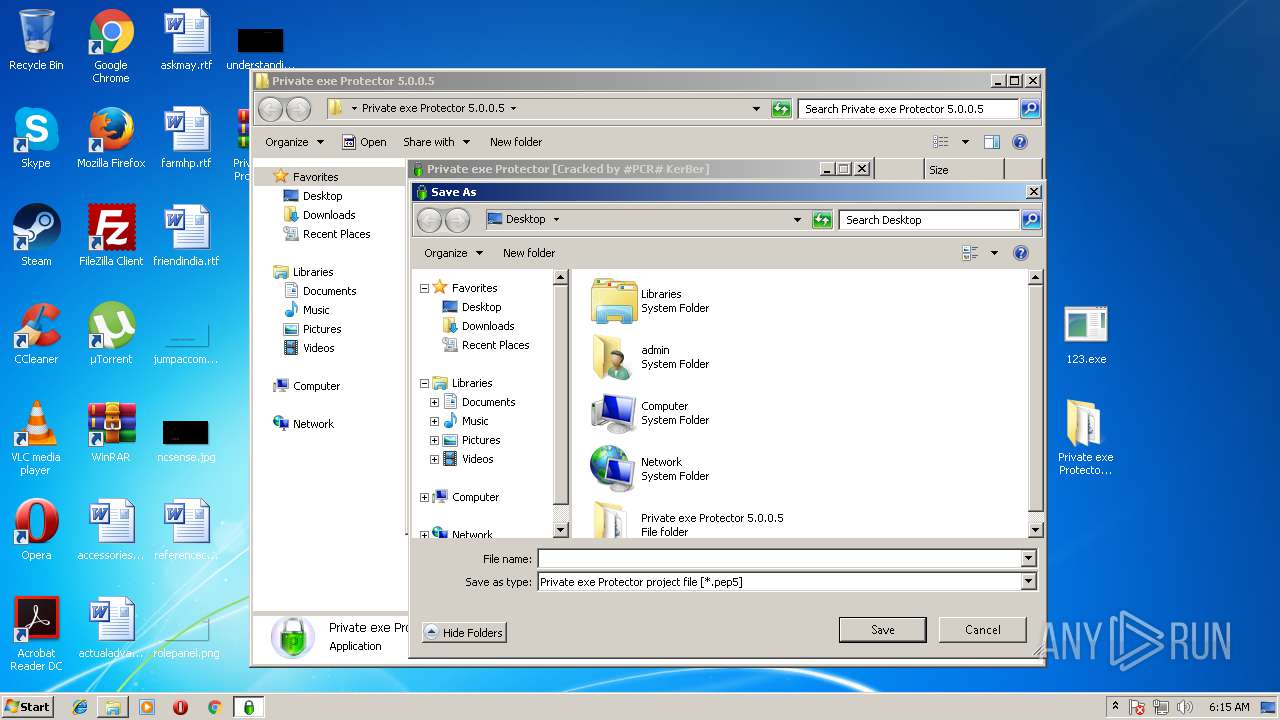Expand Computer node in Save As tree
Screen dimensions: 1280x720
pyautogui.click(x=424, y=497)
